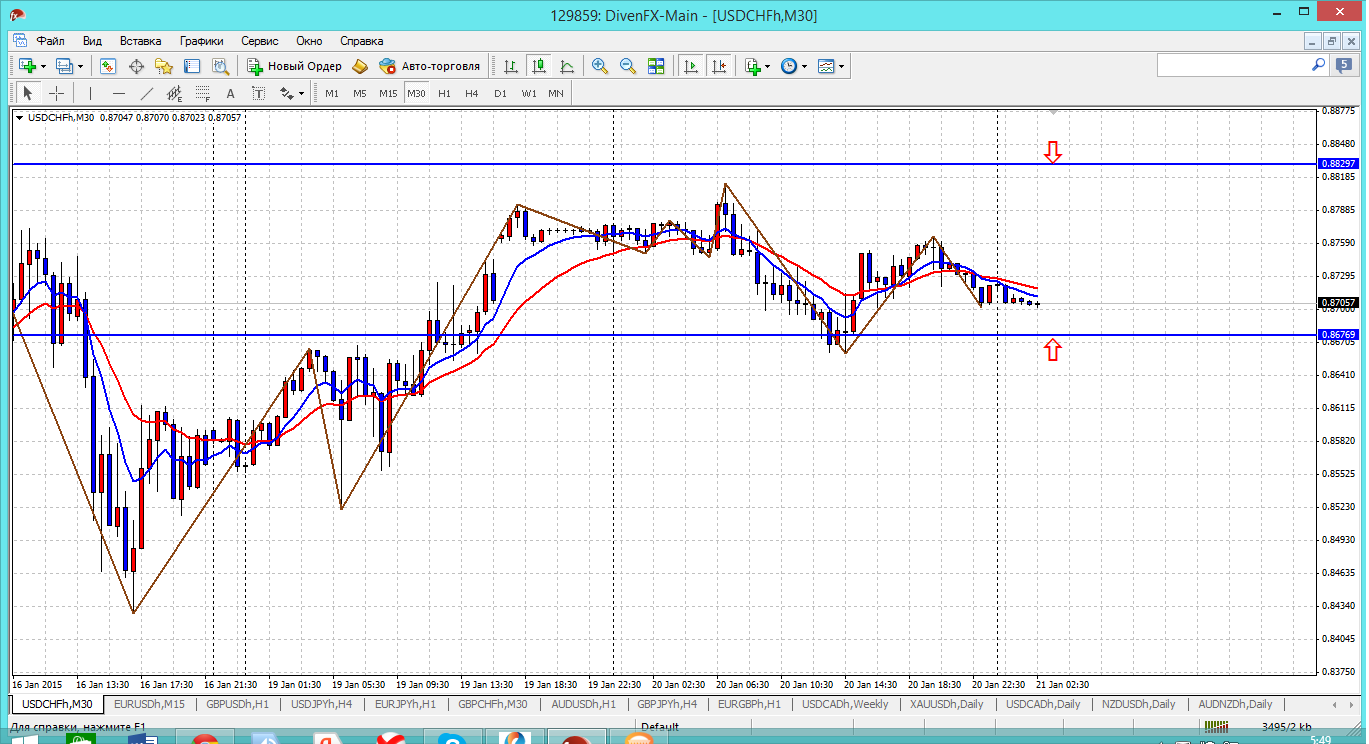The image size is (1369, 744).
Task: Switch to the EURUSDh,M15 chart tab
Action: coord(149,704)
